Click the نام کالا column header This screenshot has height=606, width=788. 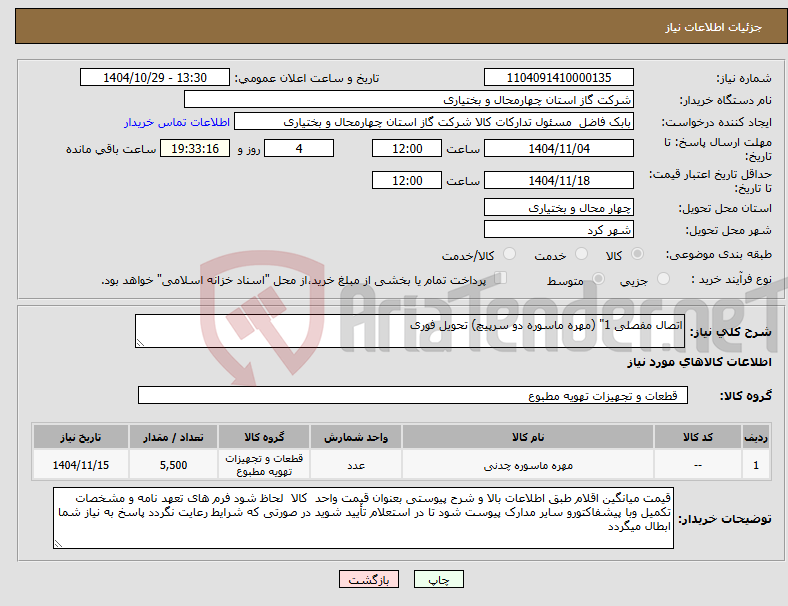coord(528,437)
